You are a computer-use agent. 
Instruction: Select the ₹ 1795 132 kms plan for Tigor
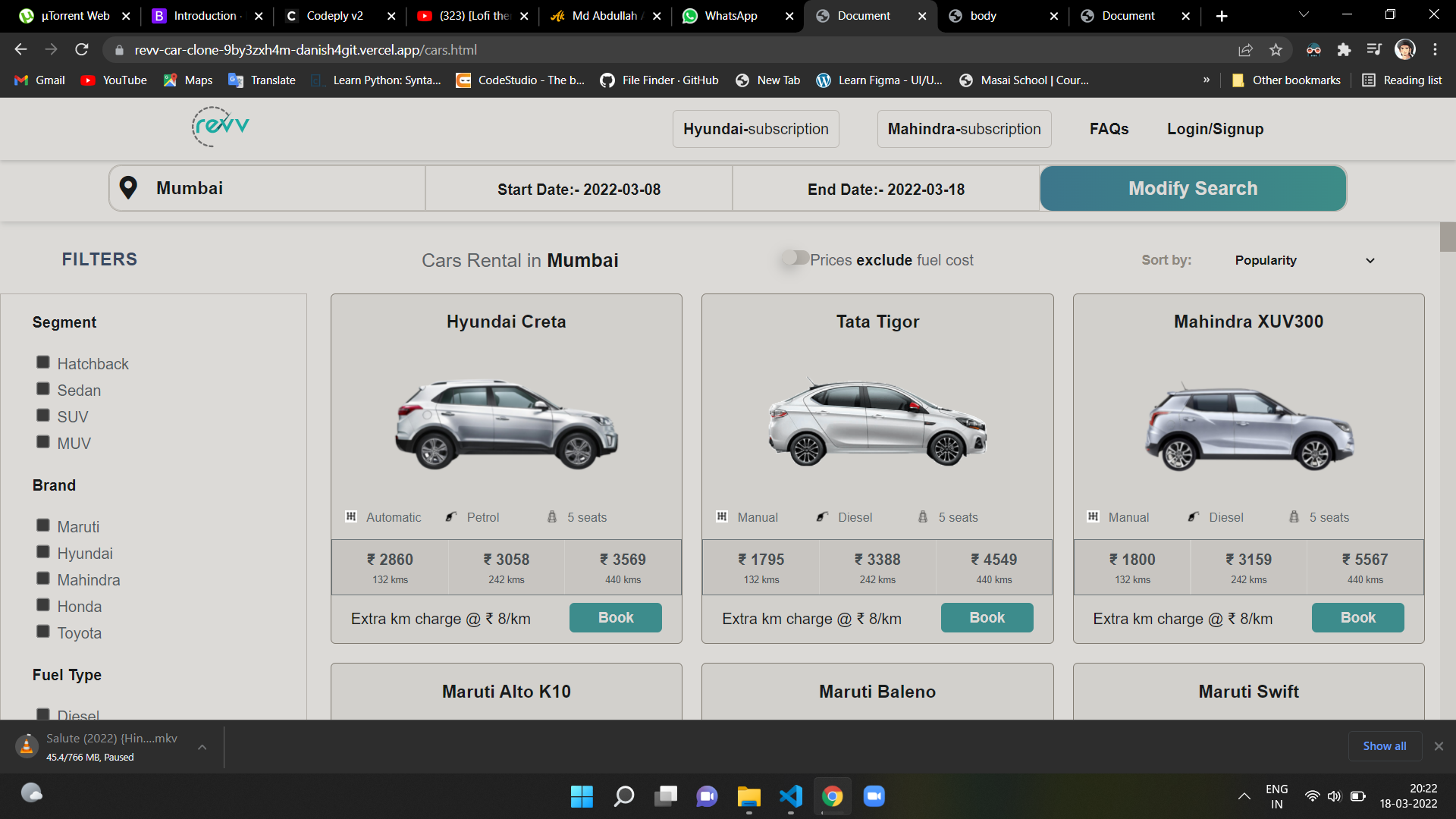click(x=761, y=567)
